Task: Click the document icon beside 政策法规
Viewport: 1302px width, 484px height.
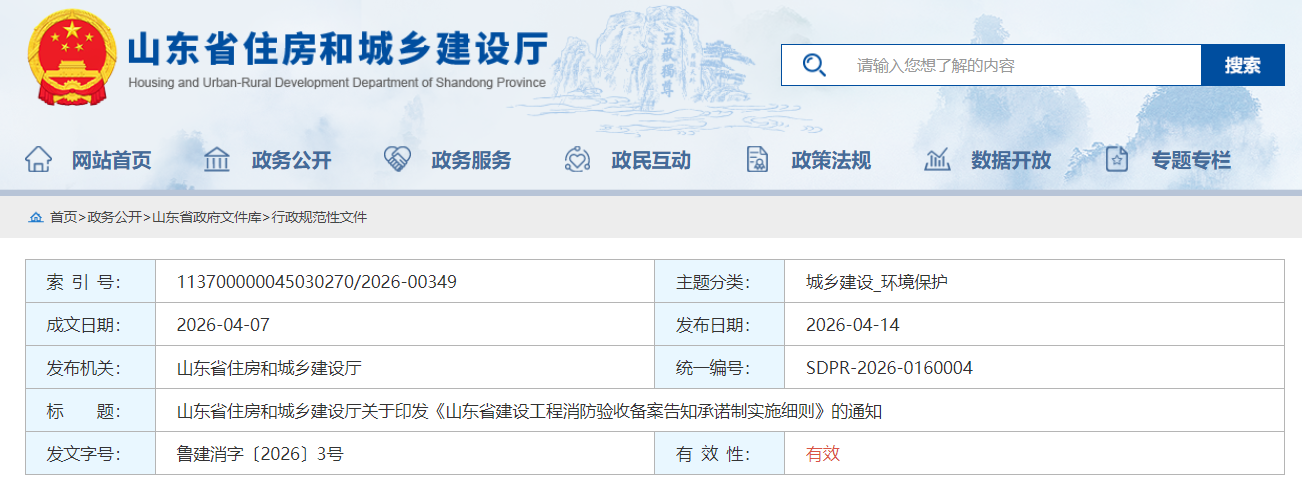Action: pyautogui.click(x=757, y=159)
